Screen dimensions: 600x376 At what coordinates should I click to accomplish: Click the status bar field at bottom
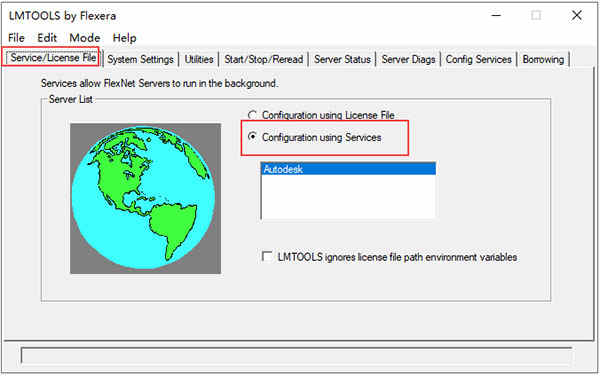click(297, 355)
